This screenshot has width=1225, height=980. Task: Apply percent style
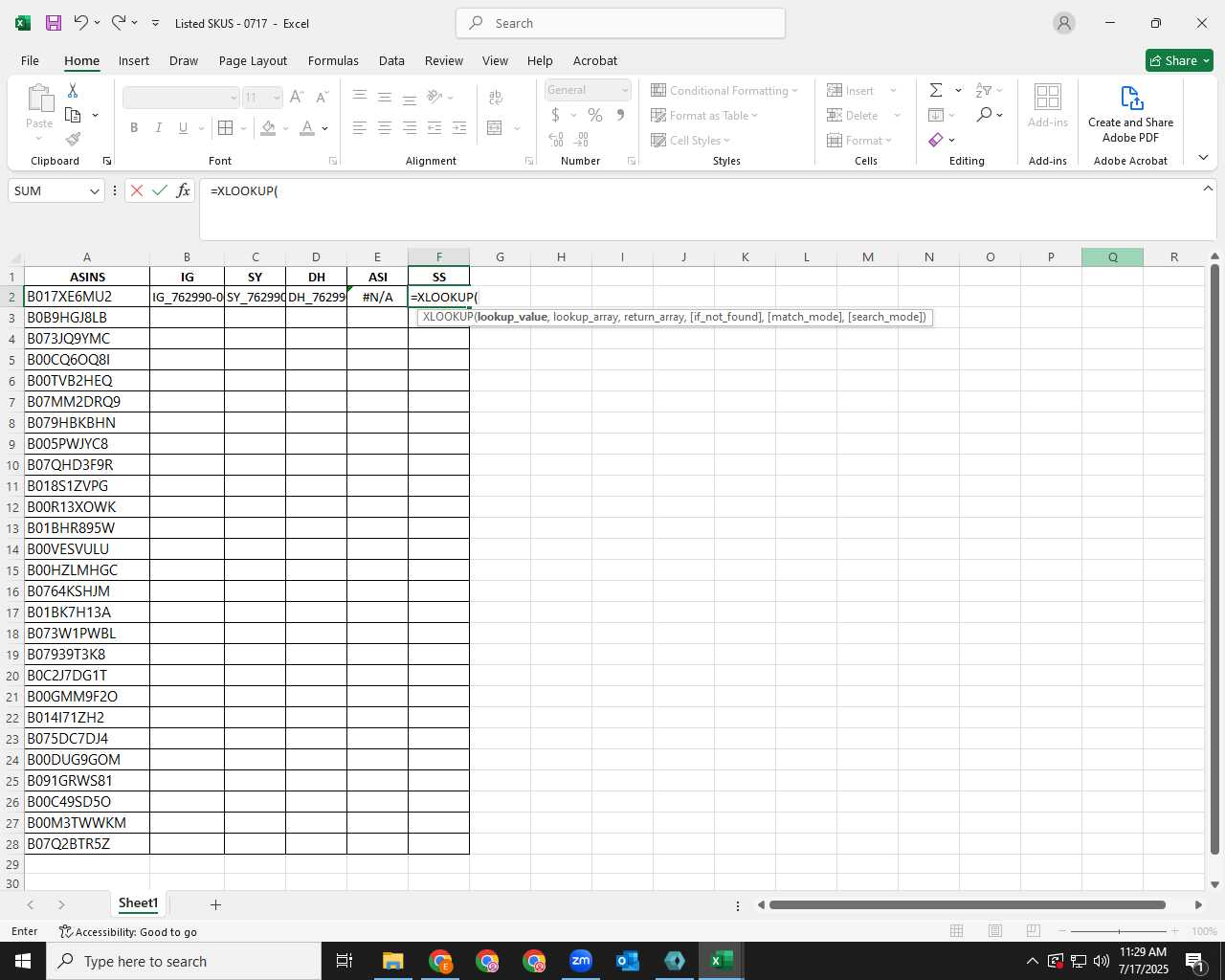click(x=595, y=115)
